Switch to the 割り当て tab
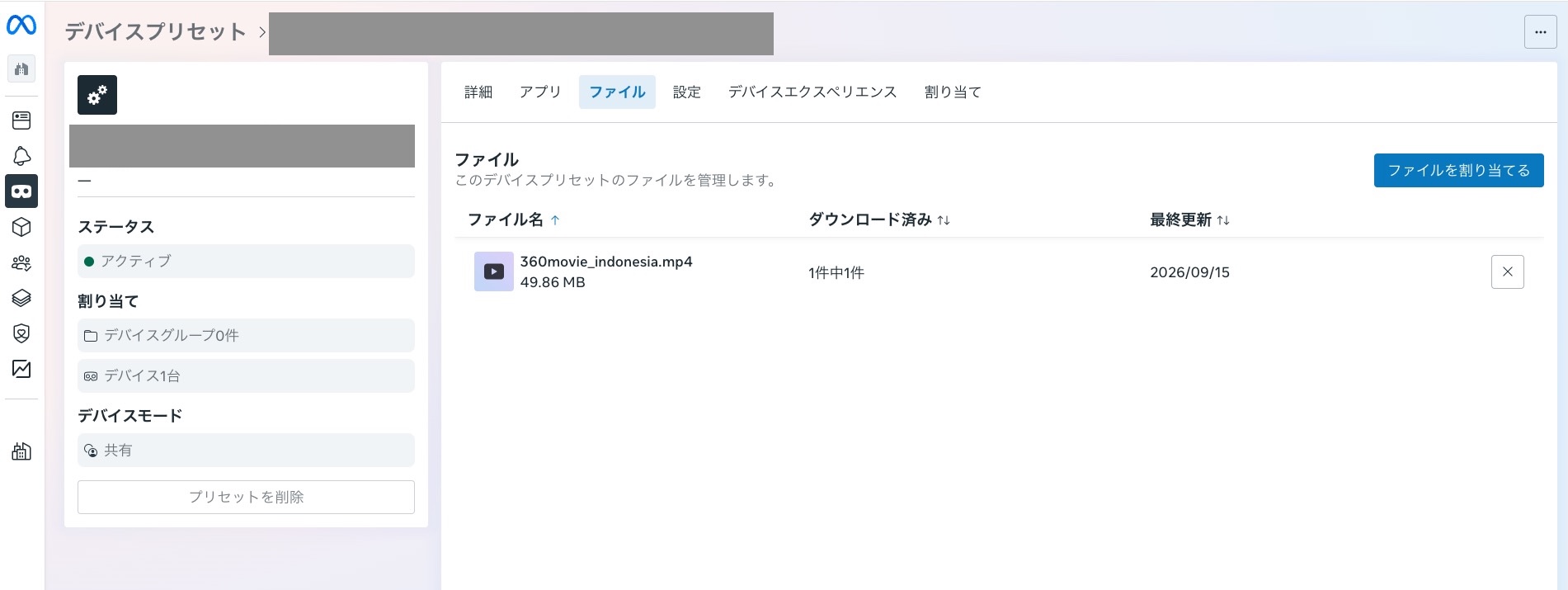This screenshot has width=1568, height=590. 953,92
